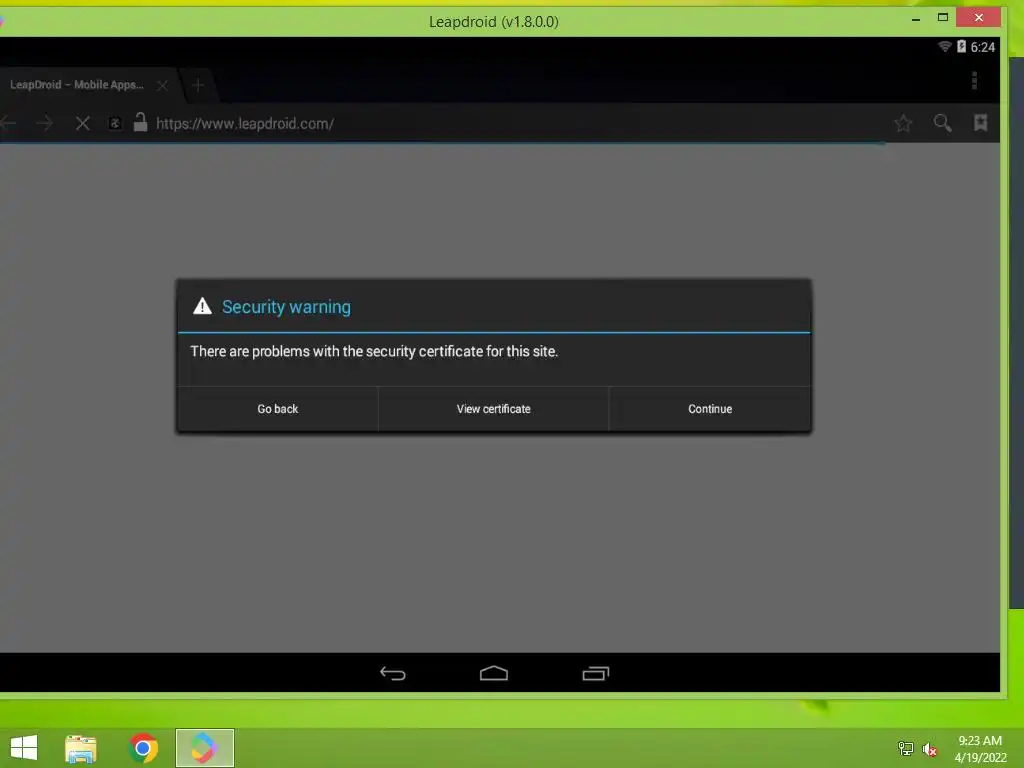Click the padlock icon in the address bar
This screenshot has width=1024, height=768.
(x=140, y=122)
